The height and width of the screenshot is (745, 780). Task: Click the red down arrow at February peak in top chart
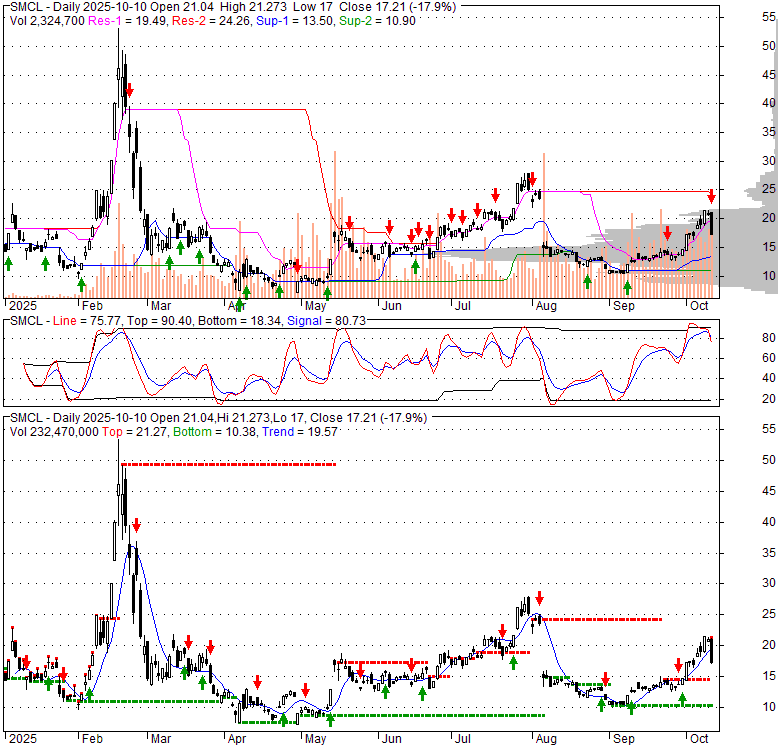(129, 90)
